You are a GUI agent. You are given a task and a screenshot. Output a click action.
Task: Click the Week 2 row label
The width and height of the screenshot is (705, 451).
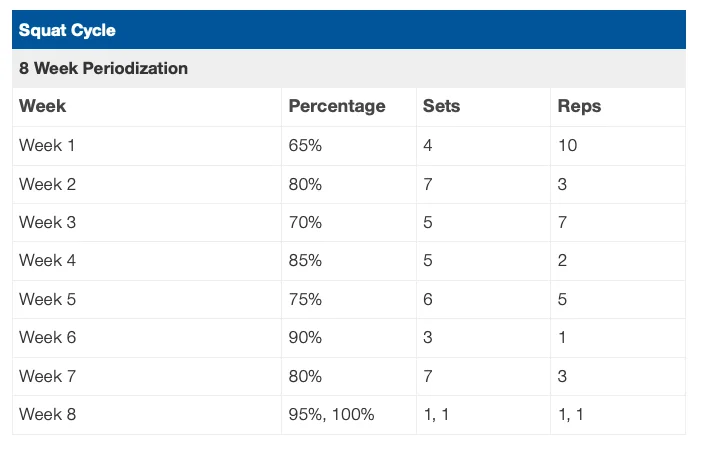(47, 184)
